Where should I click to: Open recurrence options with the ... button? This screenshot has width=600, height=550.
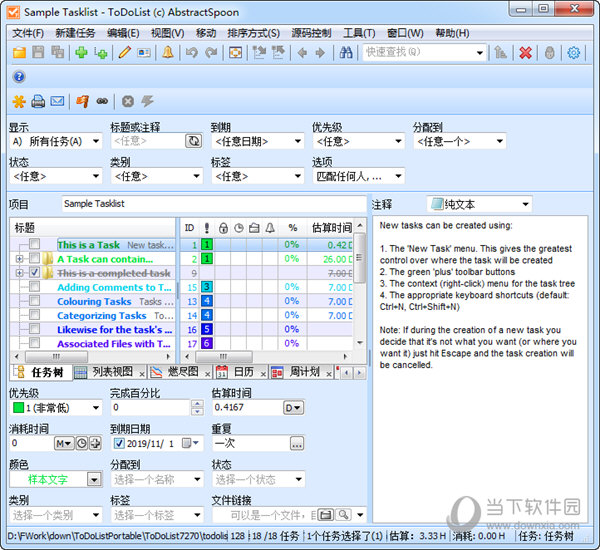(x=297, y=444)
